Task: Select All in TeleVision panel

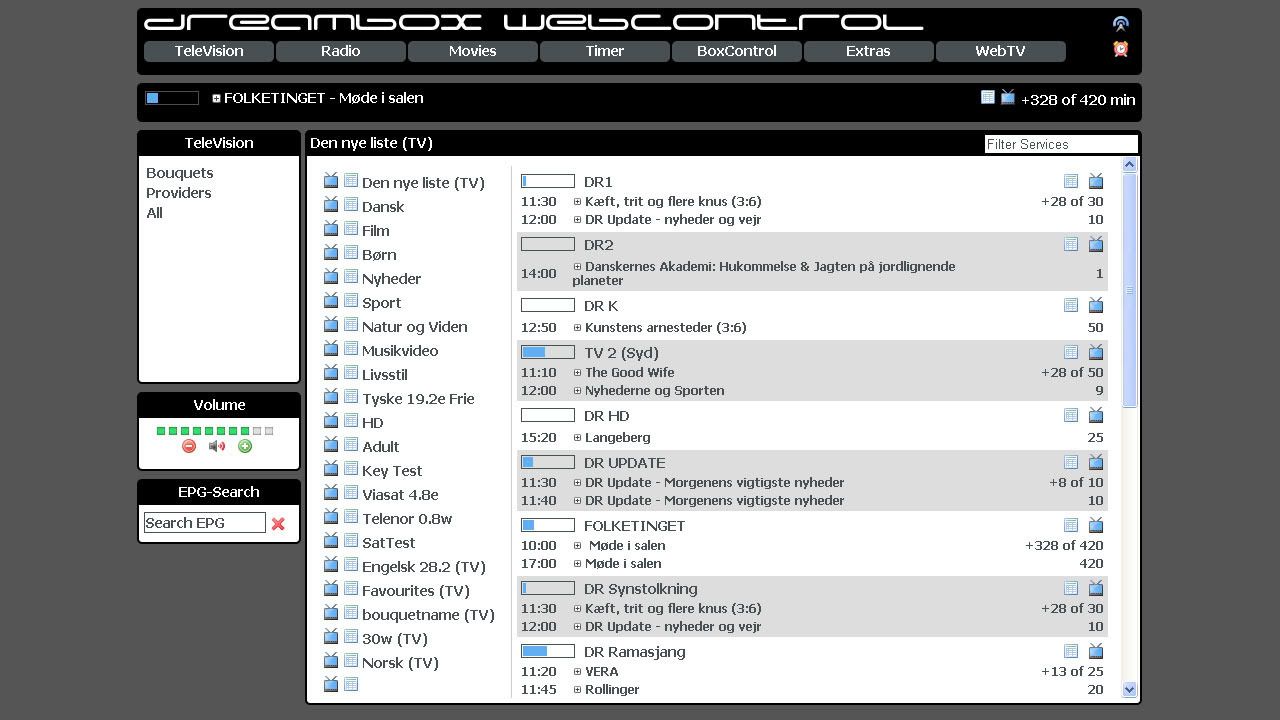Action: tap(154, 213)
